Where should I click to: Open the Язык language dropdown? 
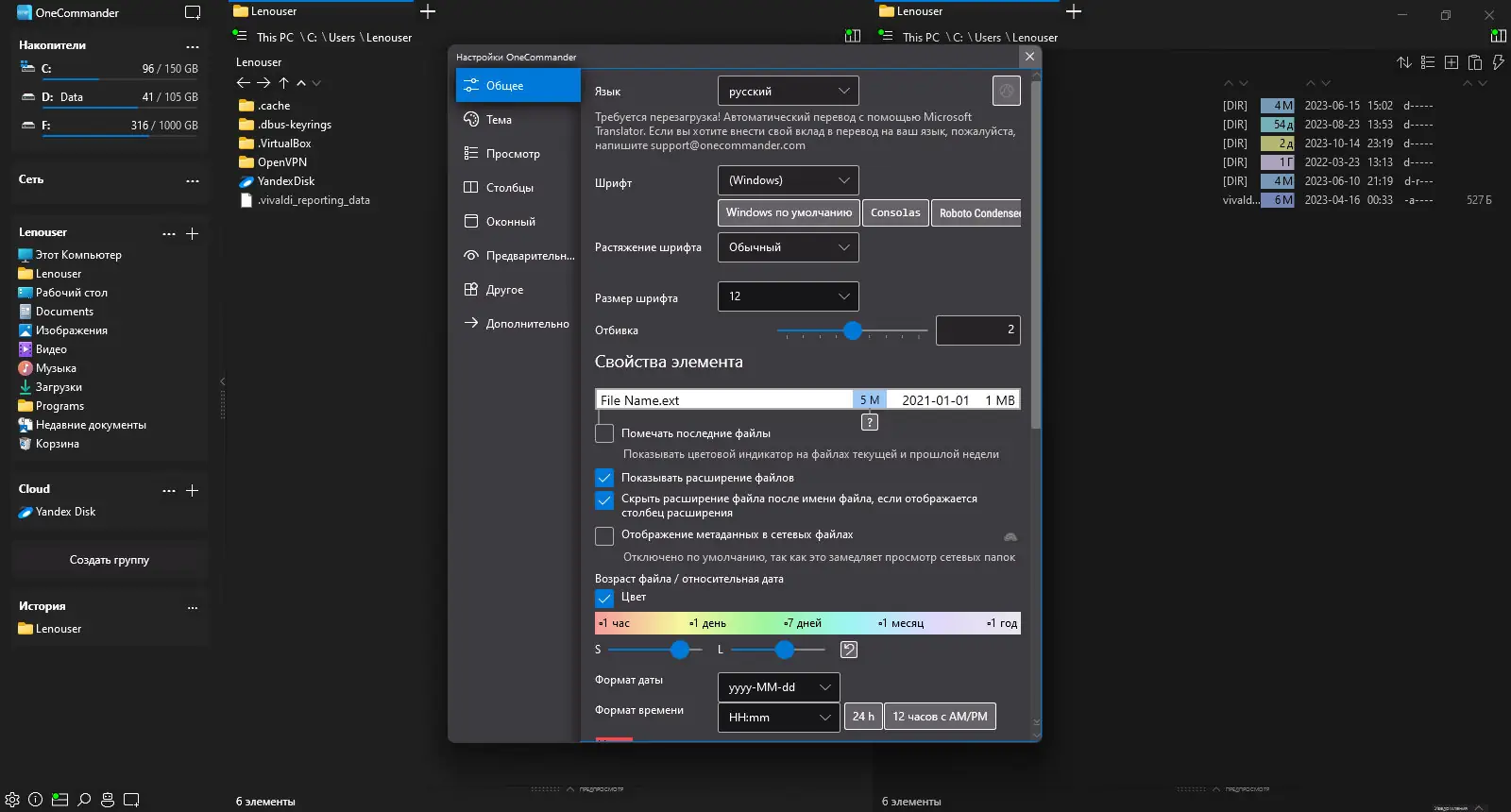tap(788, 91)
